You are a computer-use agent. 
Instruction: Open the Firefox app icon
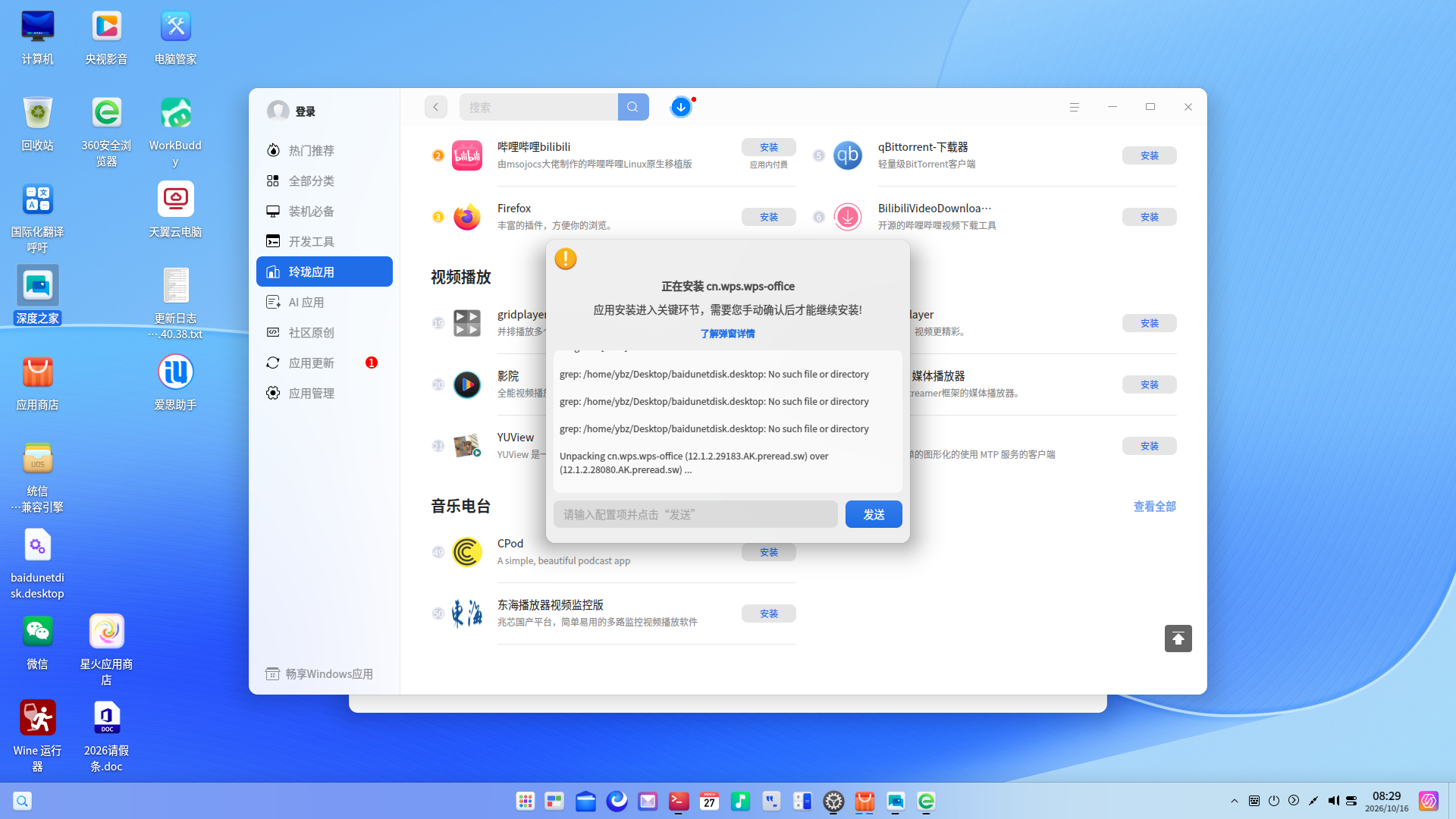tap(467, 217)
